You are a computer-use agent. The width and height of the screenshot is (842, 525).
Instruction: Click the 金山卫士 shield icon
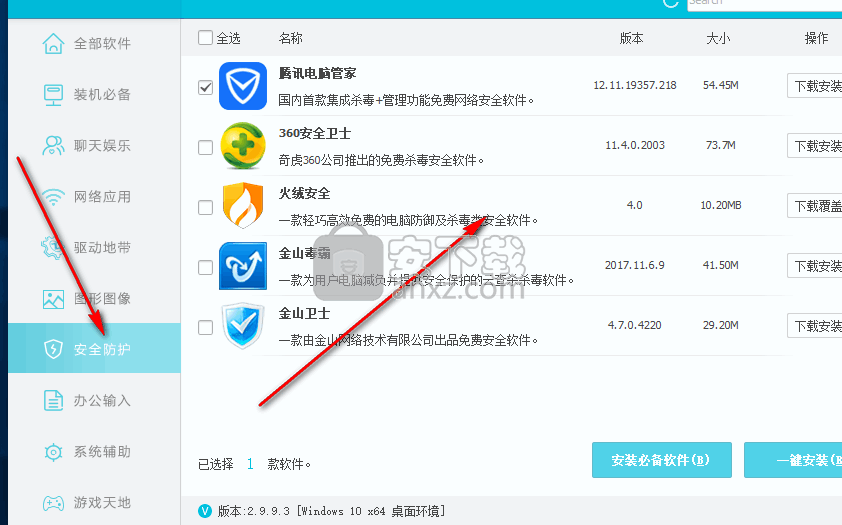pos(243,326)
